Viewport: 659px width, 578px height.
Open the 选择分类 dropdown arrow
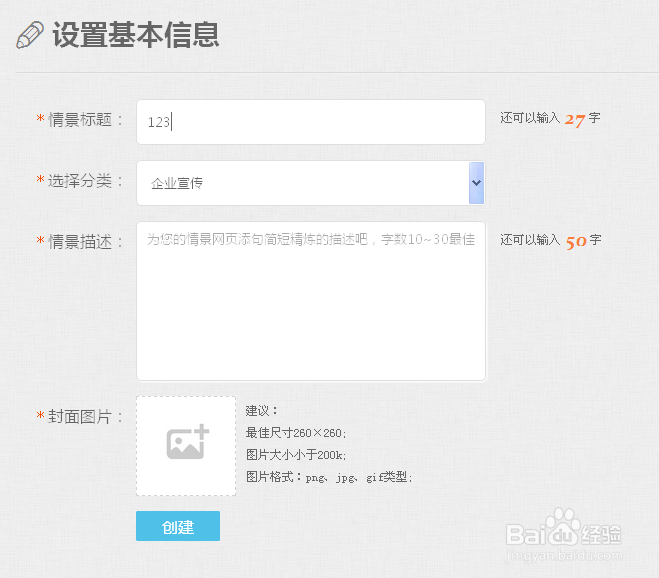(x=476, y=183)
